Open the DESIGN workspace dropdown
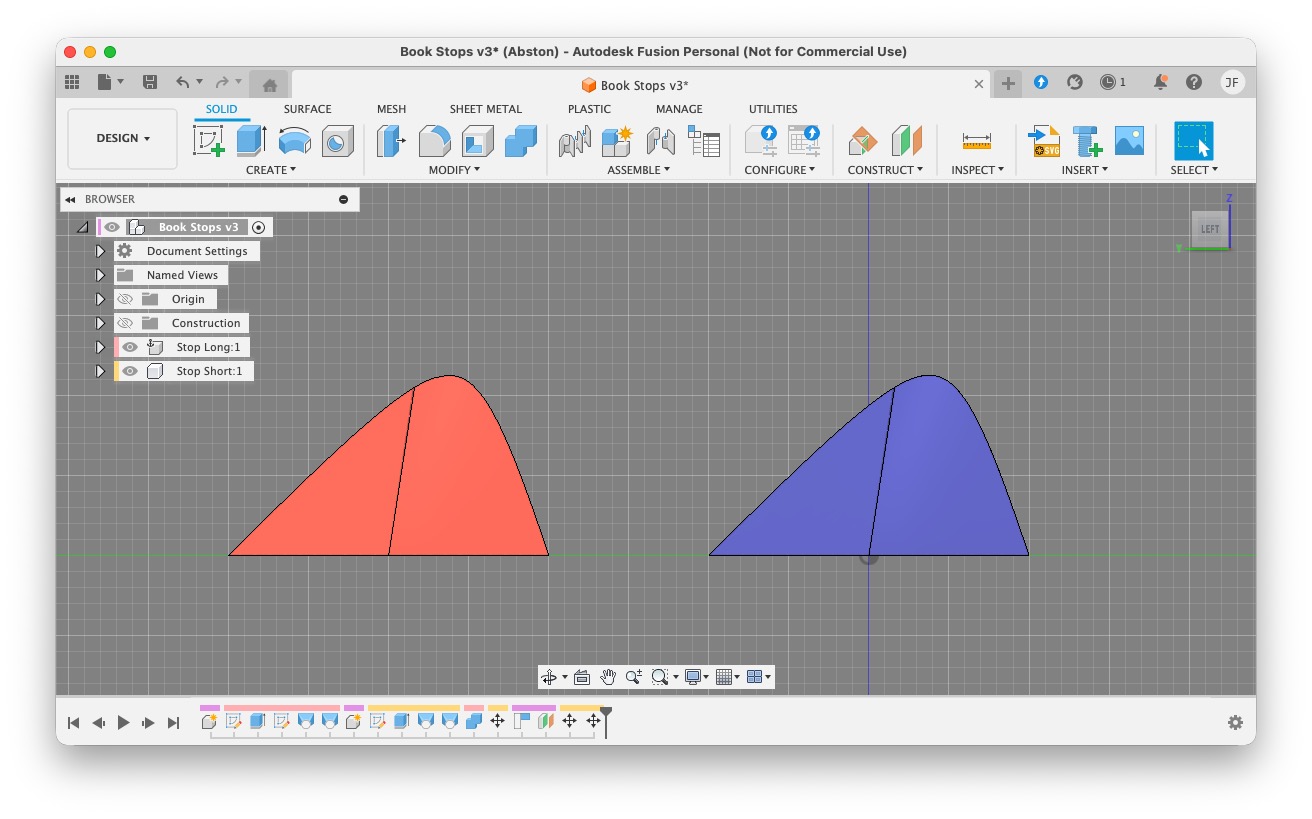Viewport: 1312px width, 819px height. (x=123, y=138)
